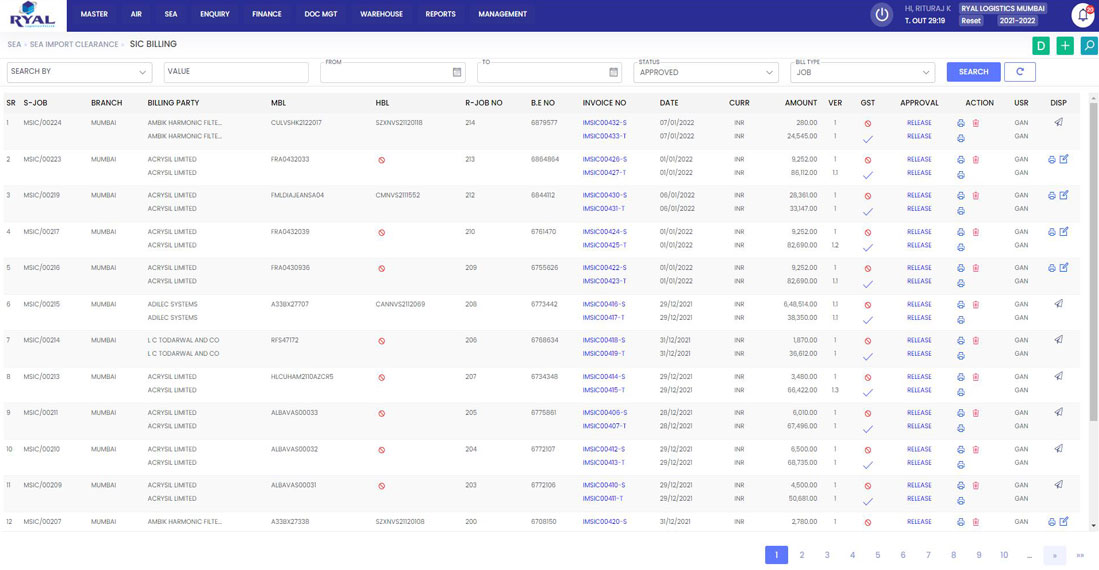Open the BILL TYPE dropdown showing JOB
The image size is (1099, 570).
(x=863, y=72)
